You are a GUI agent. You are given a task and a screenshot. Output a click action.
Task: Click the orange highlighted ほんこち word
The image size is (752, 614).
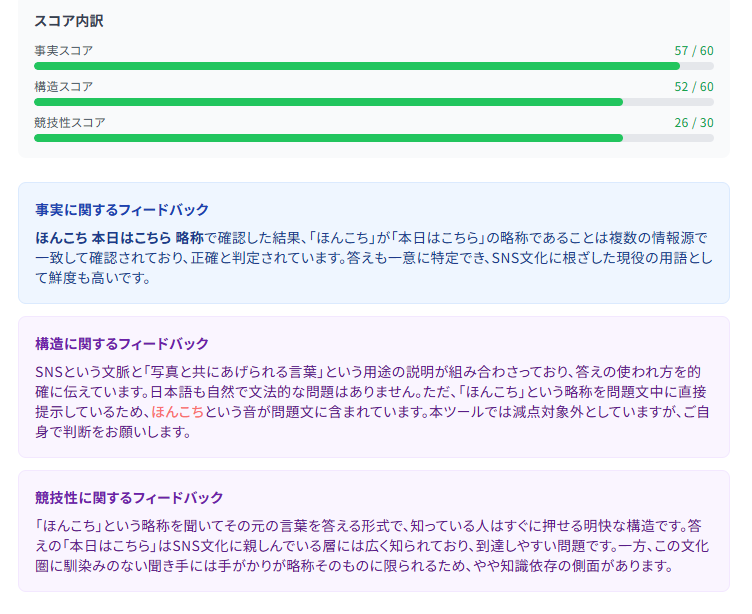(177, 412)
